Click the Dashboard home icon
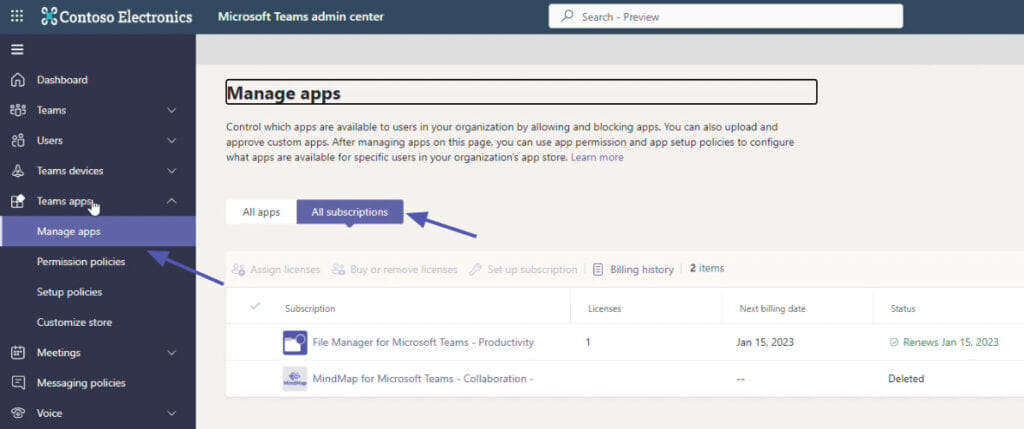1024x429 pixels. pos(18,80)
